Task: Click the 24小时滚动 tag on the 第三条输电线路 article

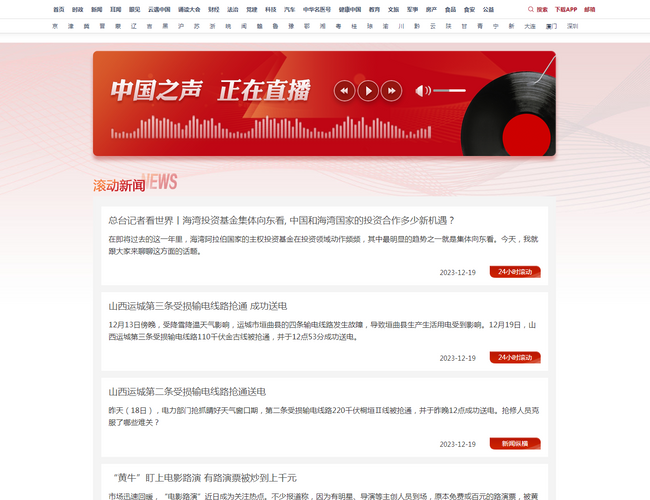Action: 515,357
